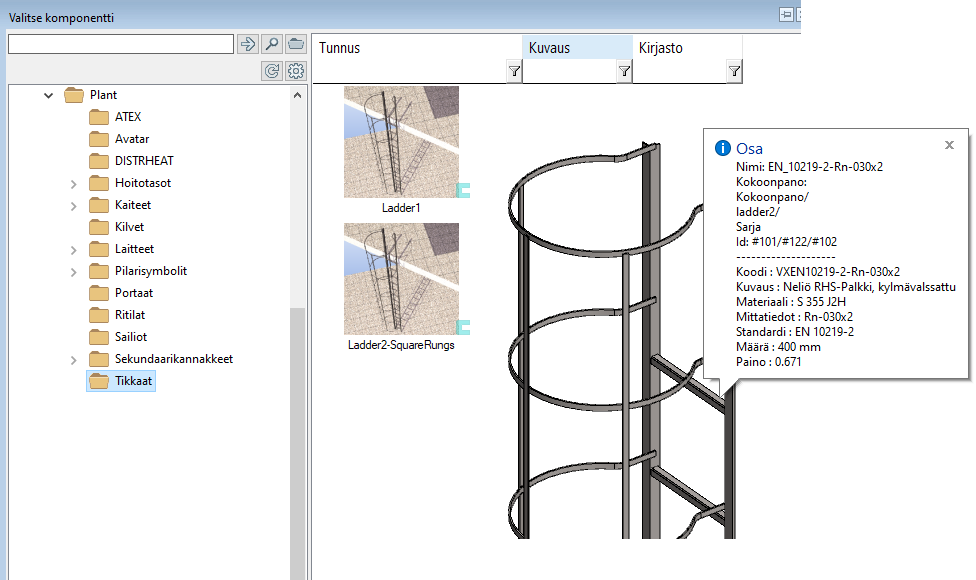Click the filter icon under Tunnus

[x=514, y=71]
